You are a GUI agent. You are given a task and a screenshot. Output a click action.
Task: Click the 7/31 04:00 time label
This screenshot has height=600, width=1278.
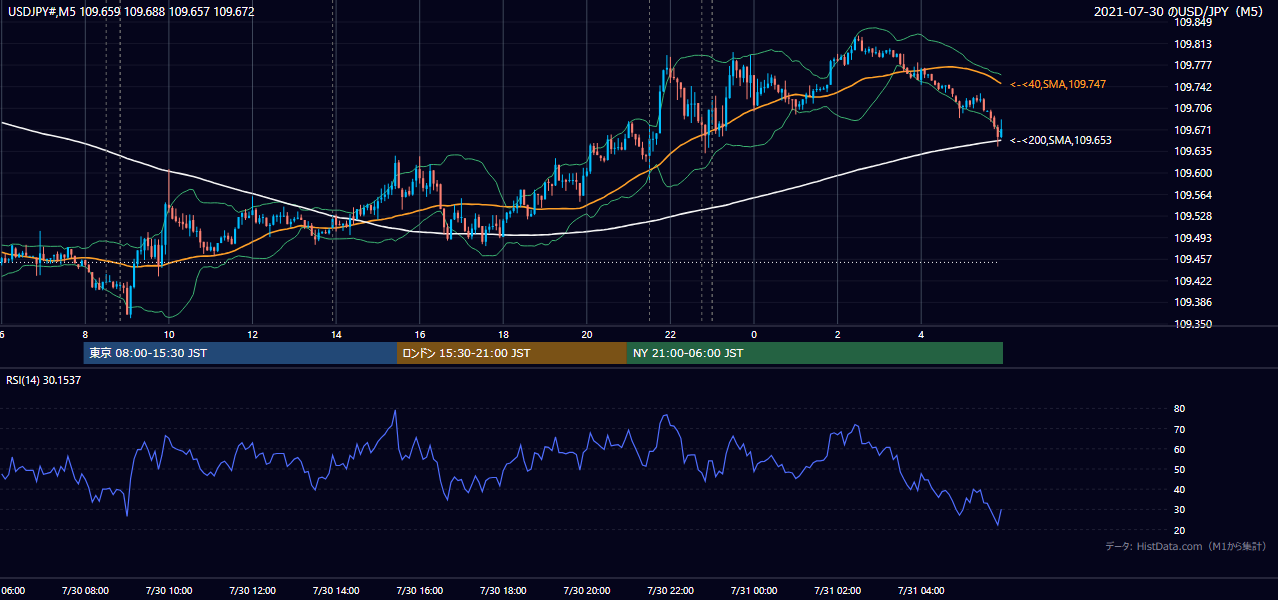point(921,591)
